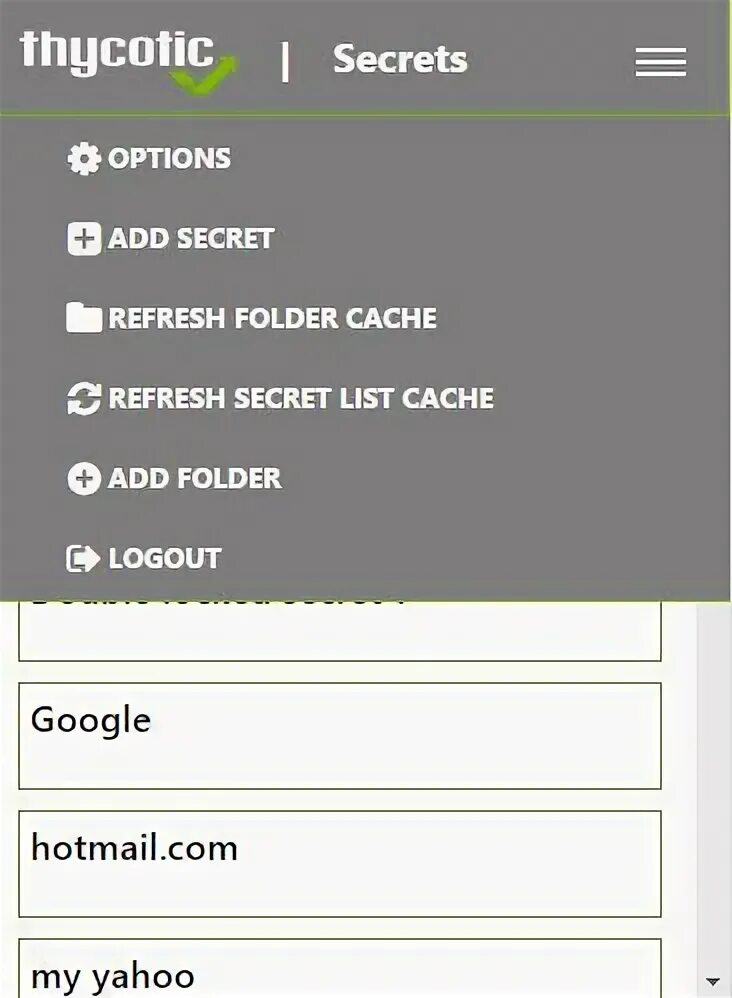The image size is (732, 998).
Task: Click the Add Folder circled plus icon
Action: point(83,478)
